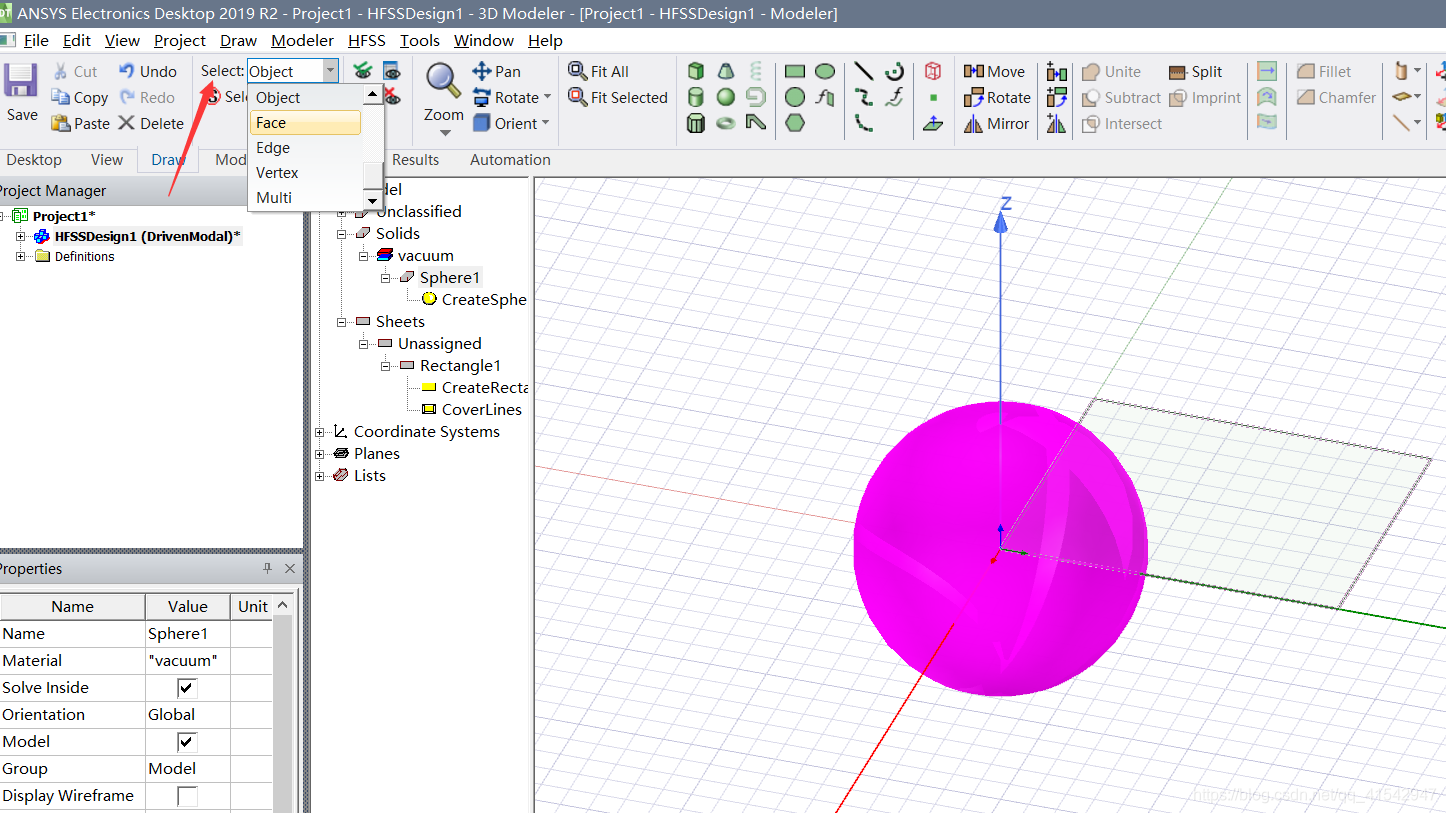Draw a regular polyhedron
The image size is (1446, 813).
coord(696,123)
